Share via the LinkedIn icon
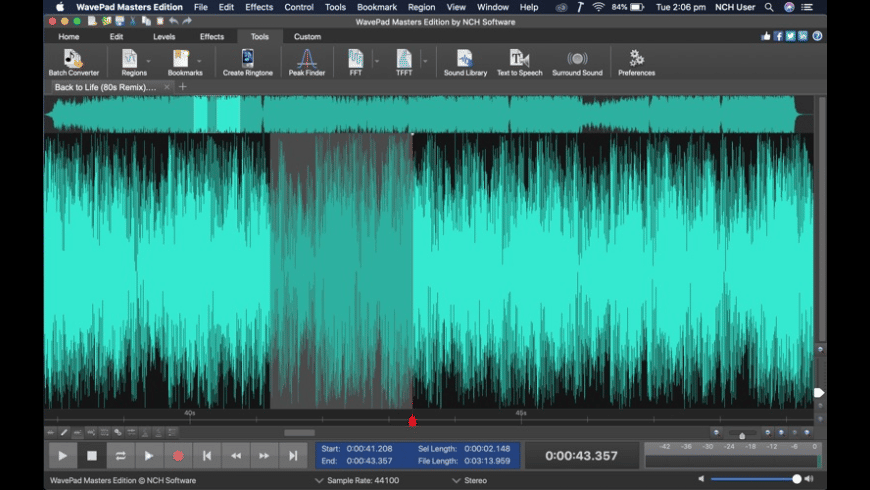The width and height of the screenshot is (870, 490). tap(802, 36)
